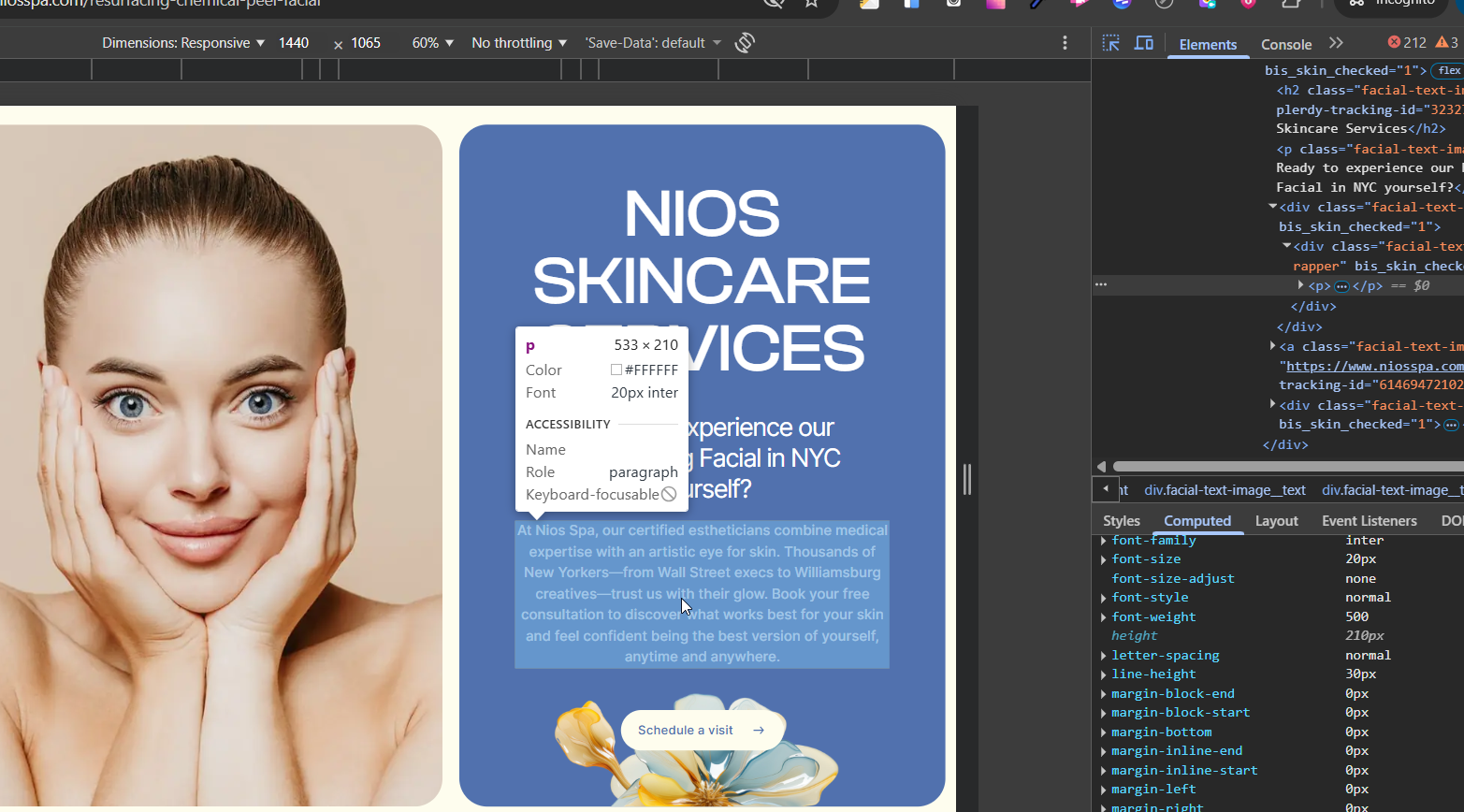Expand the collapsed ellipsis inside the p element
This screenshot has height=812, width=1464.
point(1341,286)
